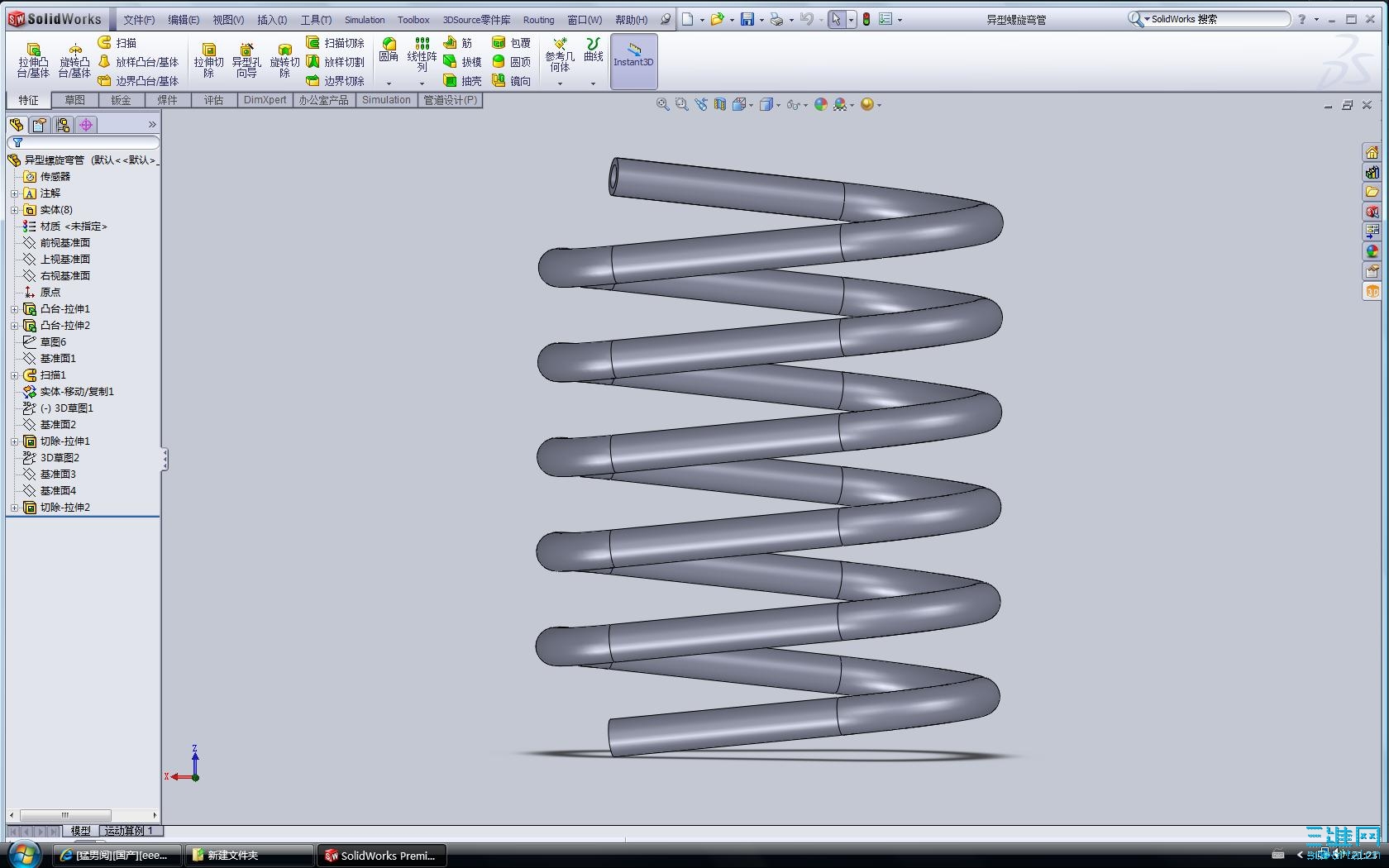Expand the 实体(8) solid bodies folder
Viewport: 1389px width, 868px height.
point(14,210)
